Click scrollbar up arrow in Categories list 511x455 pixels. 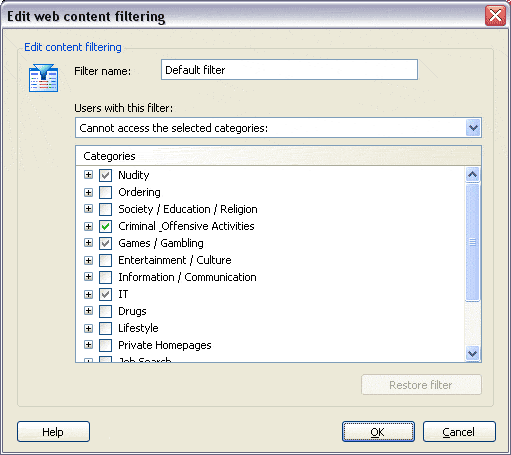coord(472,175)
